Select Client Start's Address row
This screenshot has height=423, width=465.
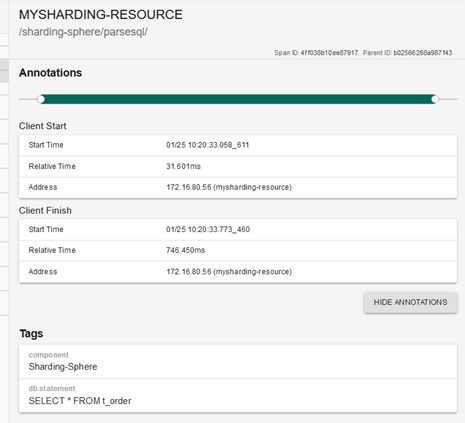pyautogui.click(x=238, y=187)
